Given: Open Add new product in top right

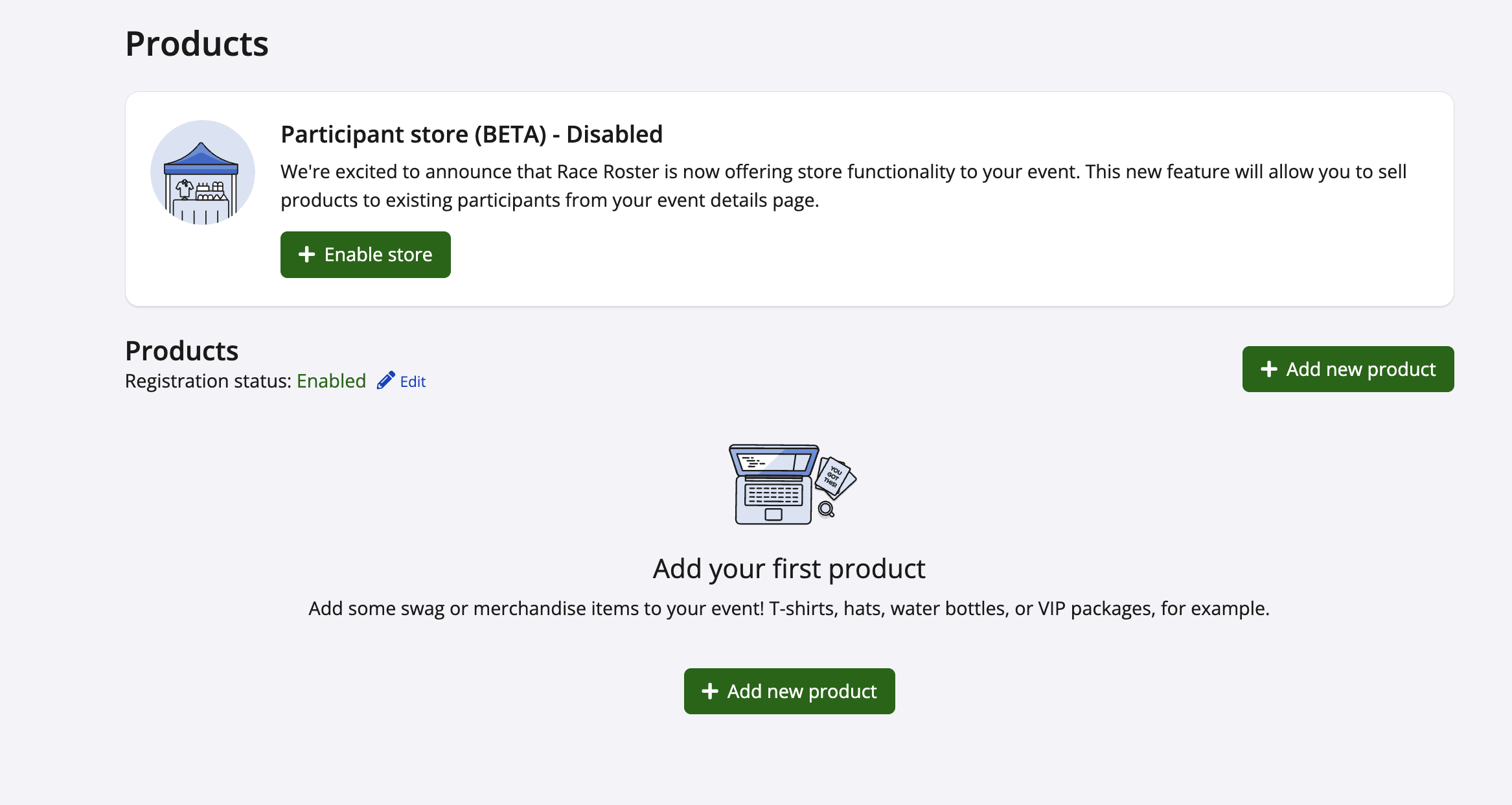Looking at the screenshot, I should (x=1347, y=369).
